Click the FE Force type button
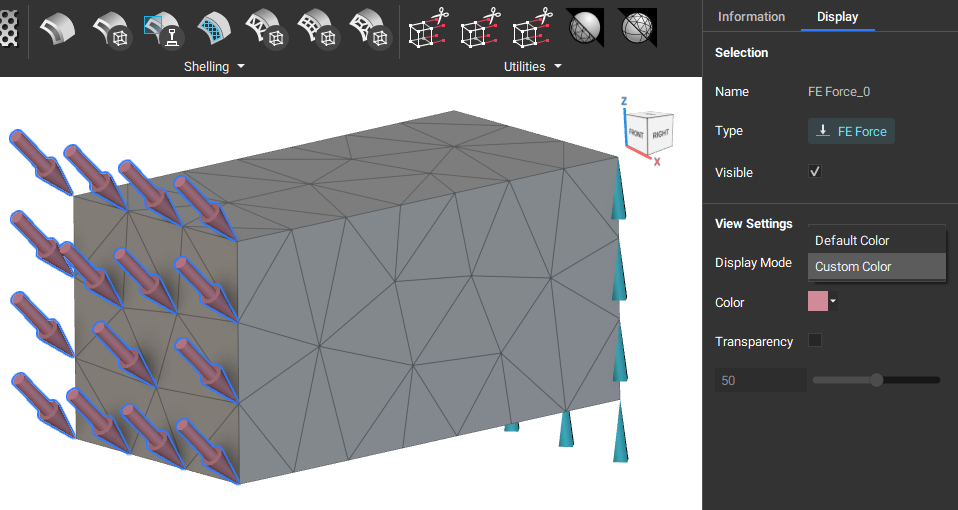Screen dimensions: 958x510 (851, 131)
